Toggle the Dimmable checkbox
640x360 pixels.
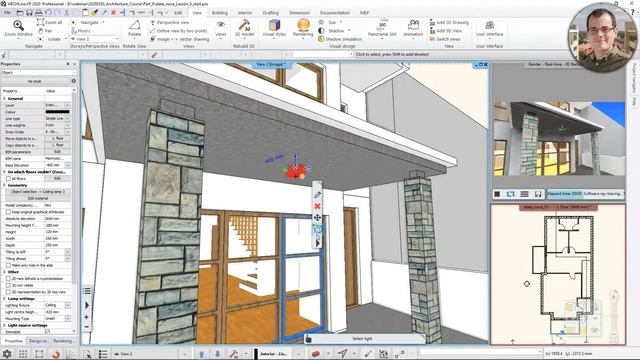click(47, 332)
